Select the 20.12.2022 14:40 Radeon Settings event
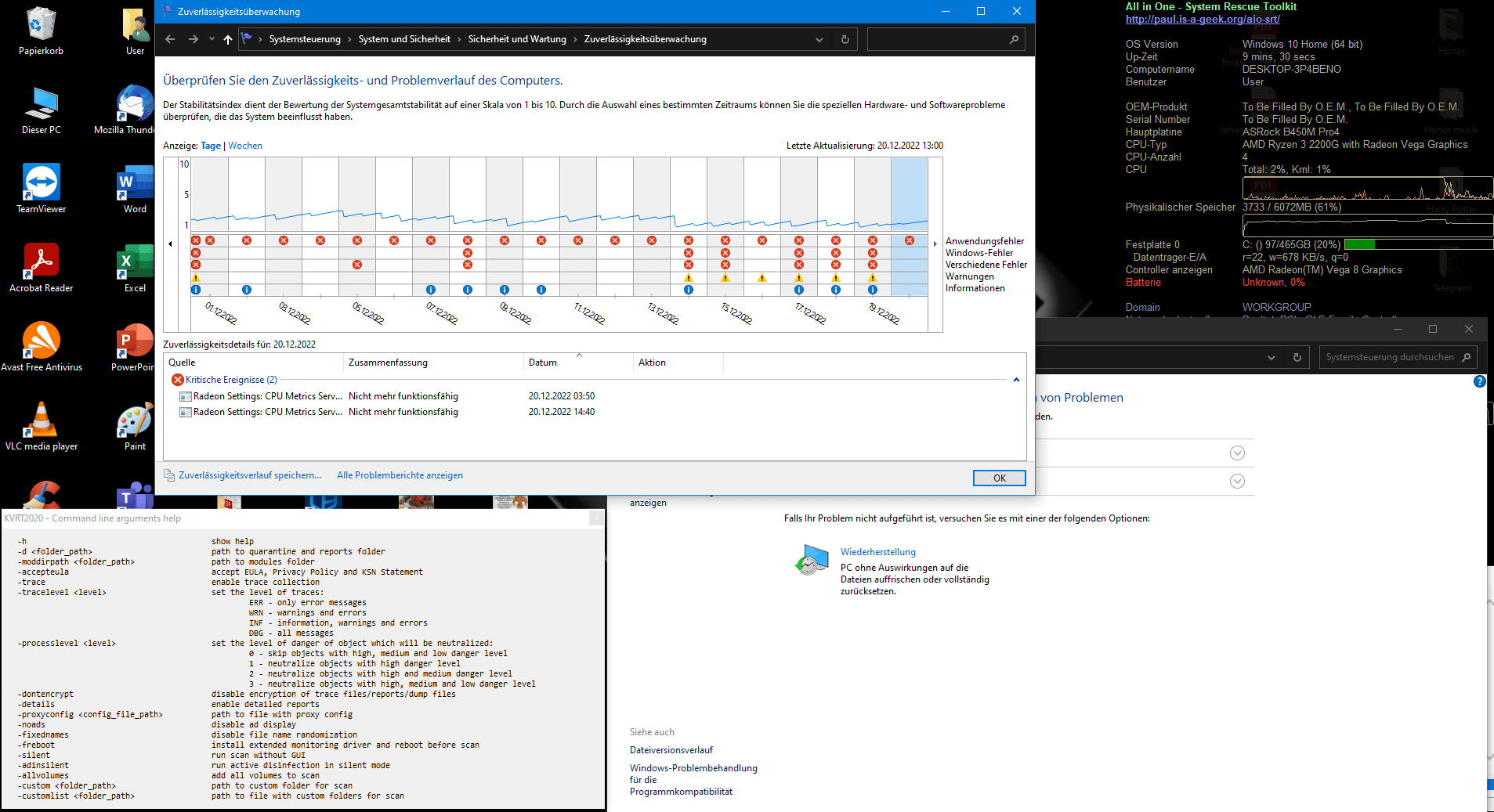The height and width of the screenshot is (812, 1494). 594,412
